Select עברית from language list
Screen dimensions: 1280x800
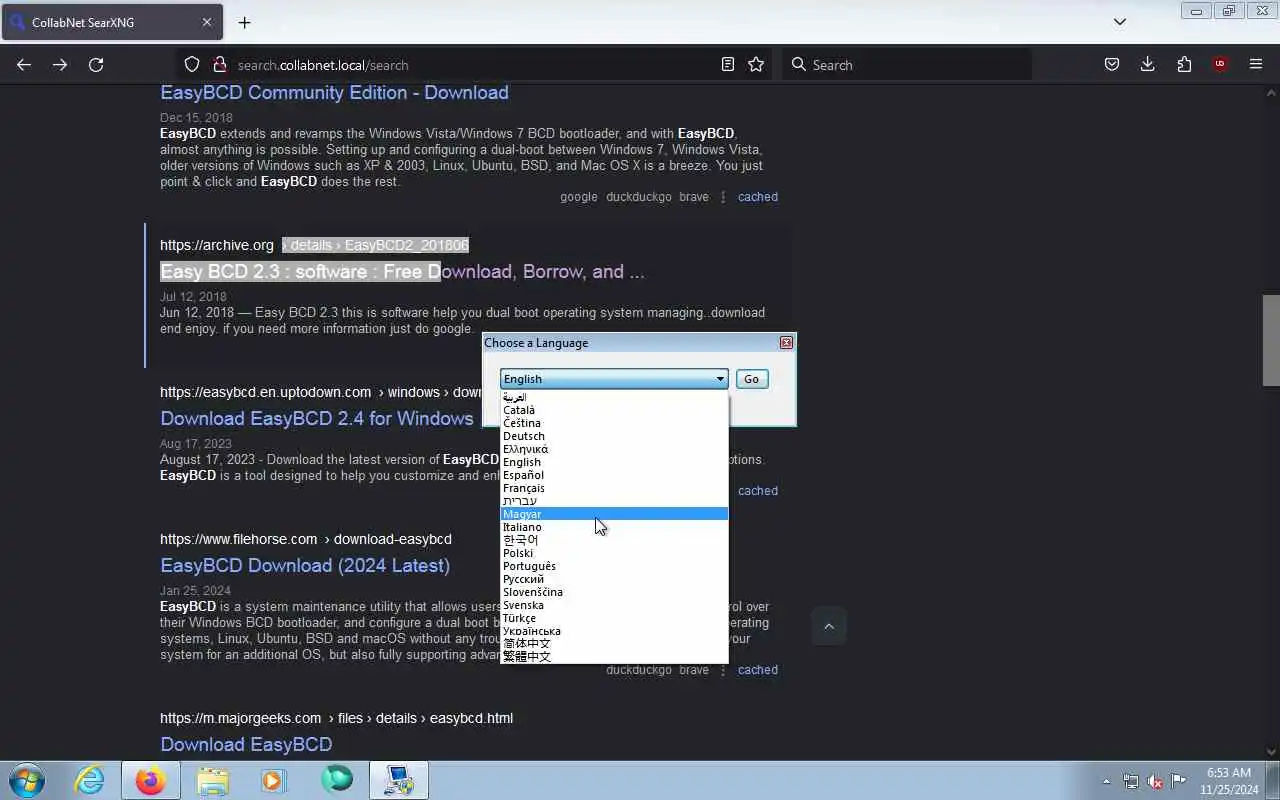click(614, 501)
